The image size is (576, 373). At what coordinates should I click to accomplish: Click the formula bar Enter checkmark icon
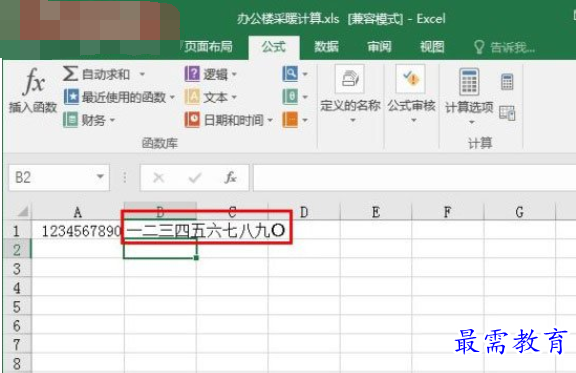click(x=194, y=178)
